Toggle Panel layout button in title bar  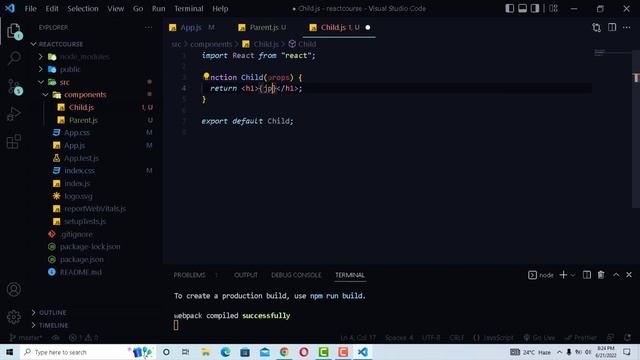click(x=522, y=8)
